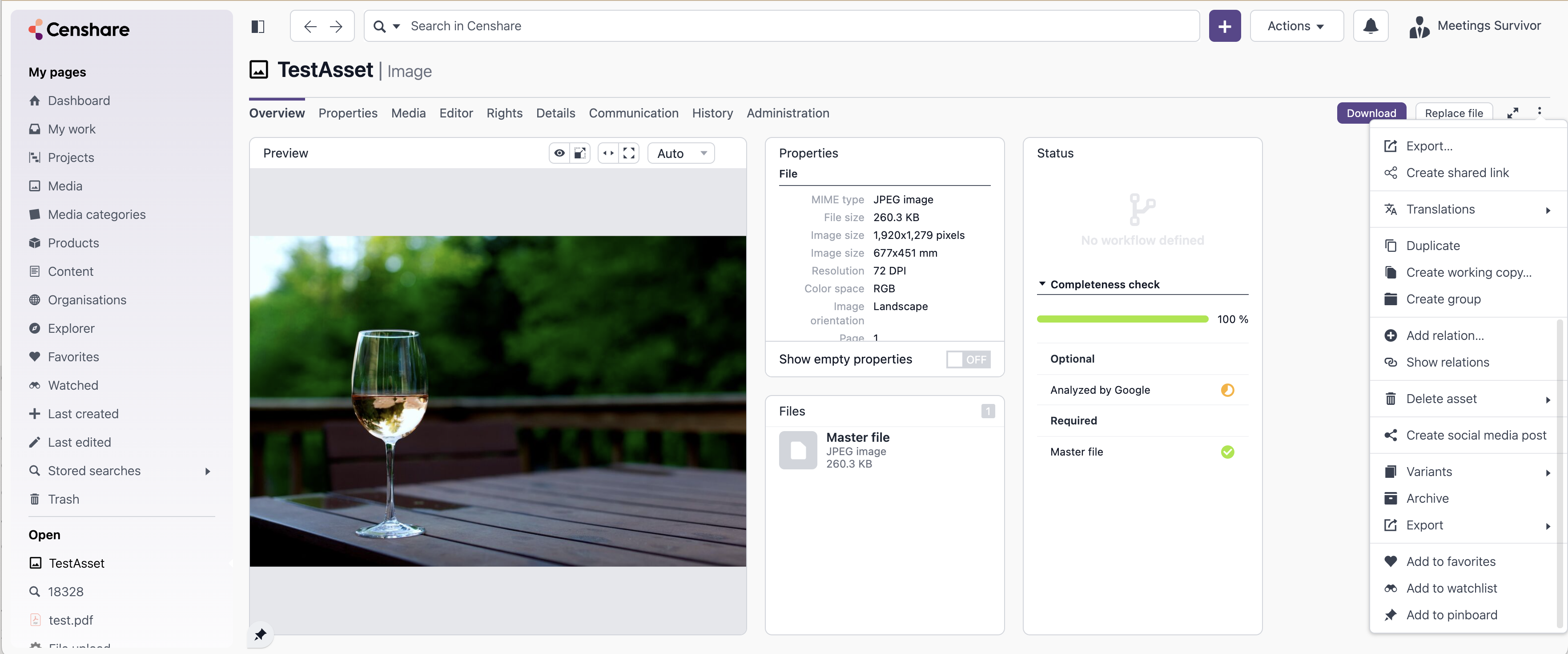Image resolution: width=1568 pixels, height=654 pixels.
Task: Click the Replace file button
Action: point(1454,113)
